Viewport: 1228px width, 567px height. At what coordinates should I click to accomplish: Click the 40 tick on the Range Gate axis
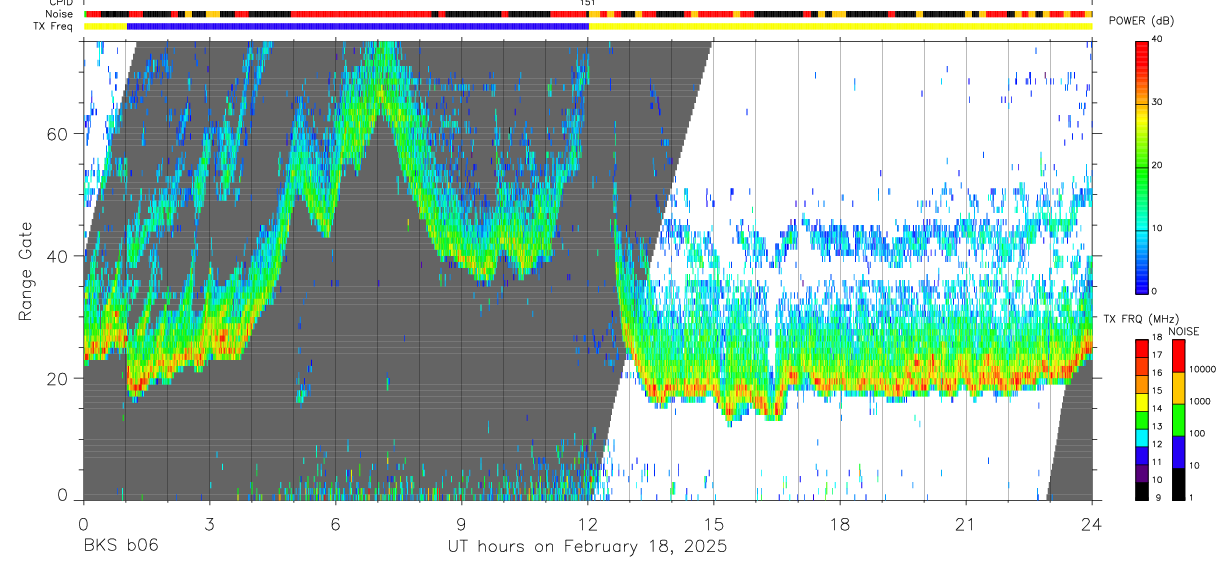coord(58,256)
